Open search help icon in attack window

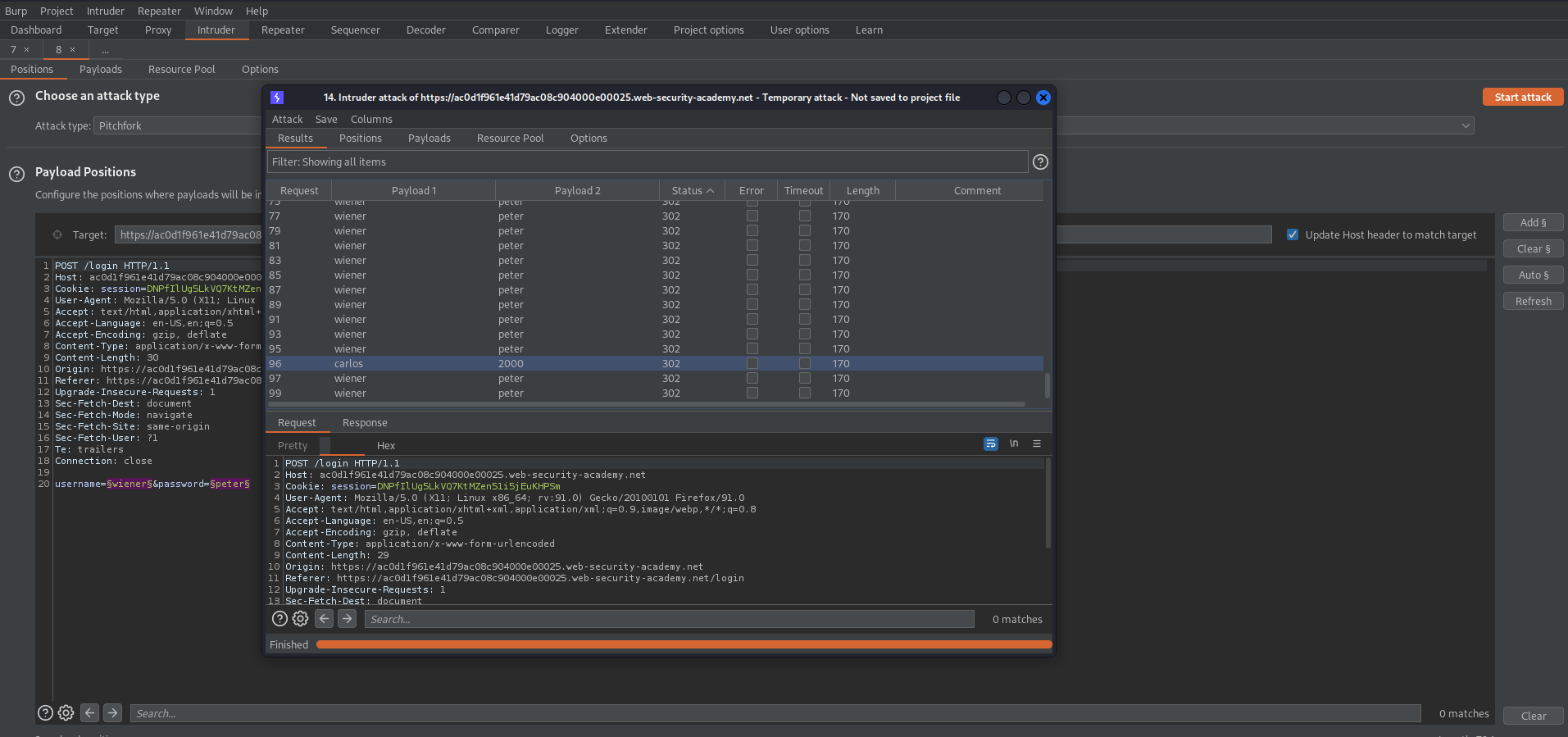coord(280,619)
